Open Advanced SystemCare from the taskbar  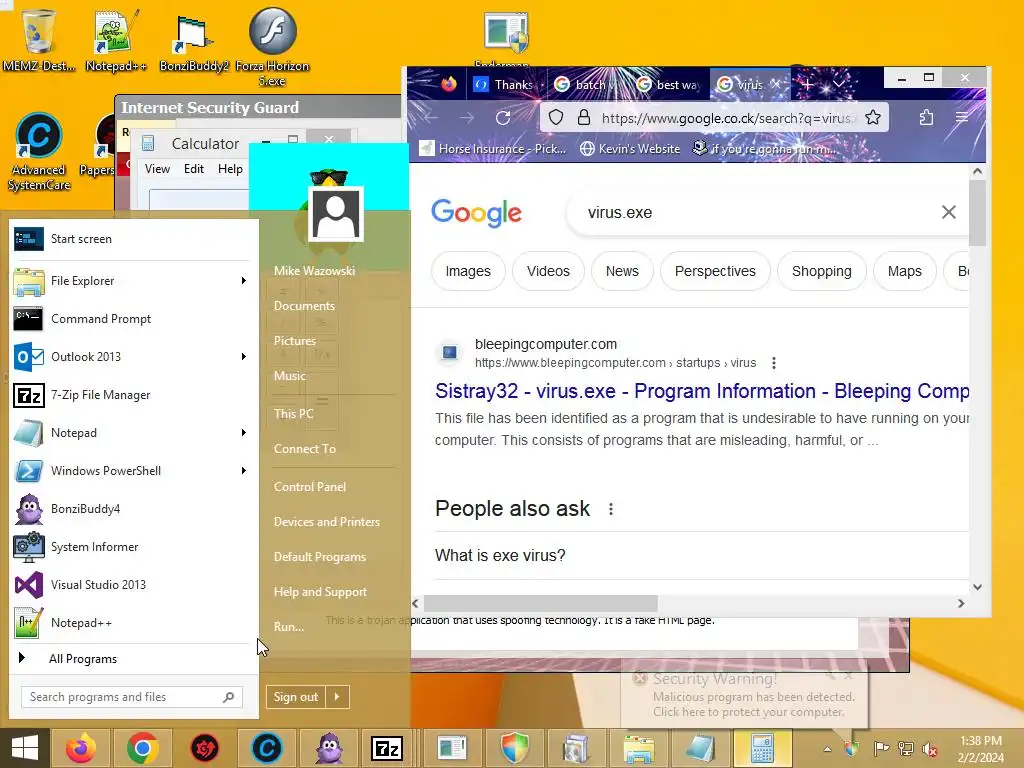pos(266,748)
